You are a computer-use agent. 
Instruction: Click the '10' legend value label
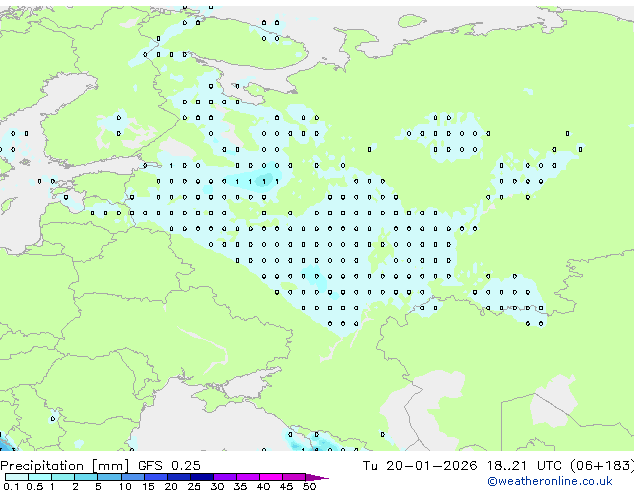125,486
